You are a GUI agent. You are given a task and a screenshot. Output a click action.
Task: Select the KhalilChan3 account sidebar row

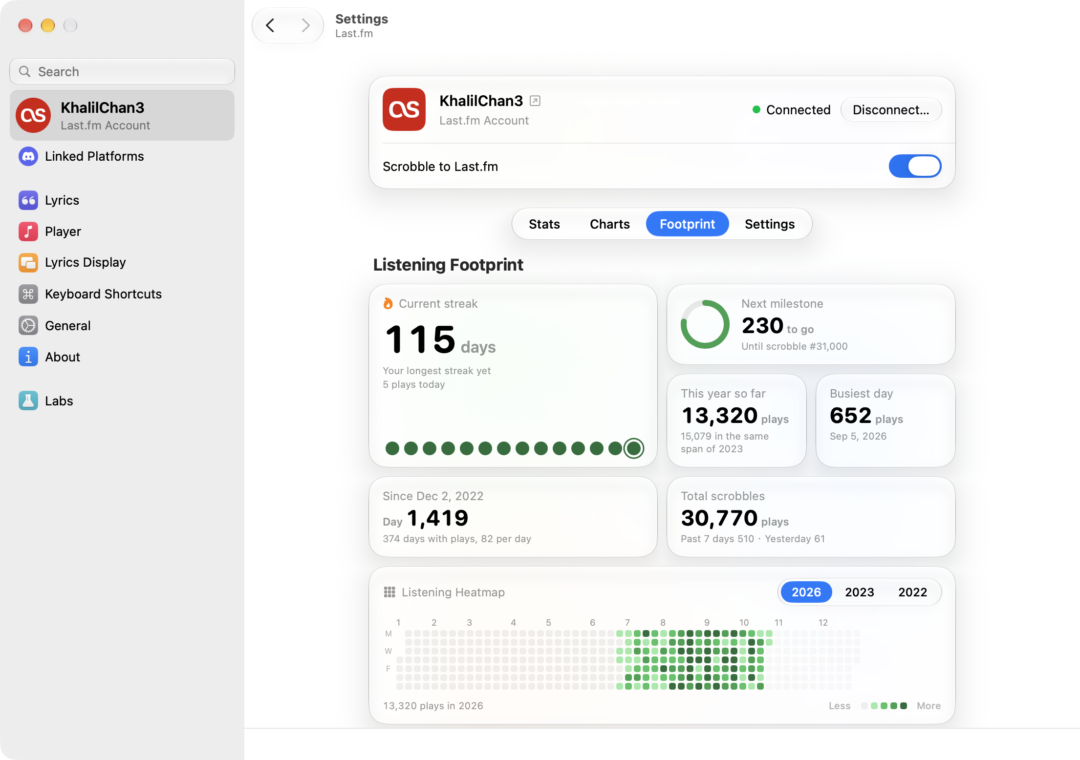point(122,115)
